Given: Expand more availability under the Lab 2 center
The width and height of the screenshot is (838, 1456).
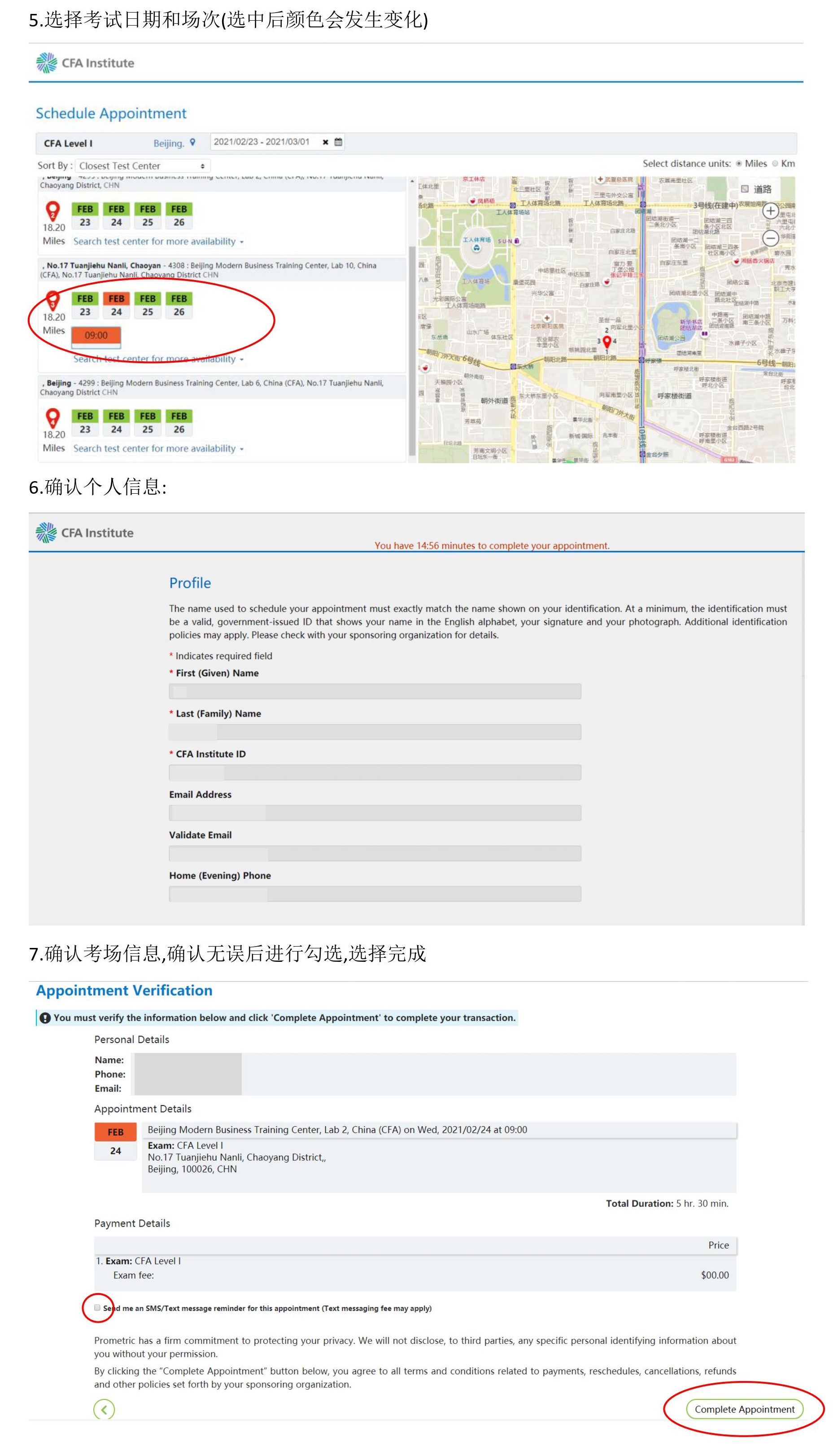Looking at the screenshot, I should point(158,241).
